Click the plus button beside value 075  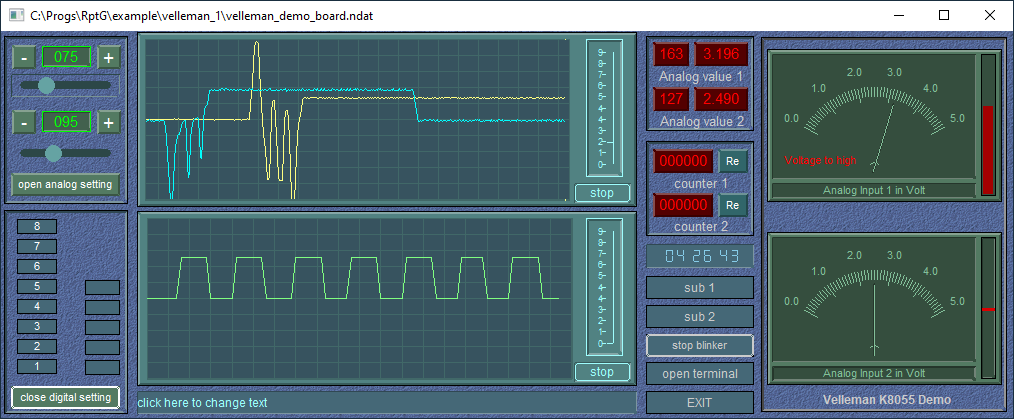coord(109,57)
